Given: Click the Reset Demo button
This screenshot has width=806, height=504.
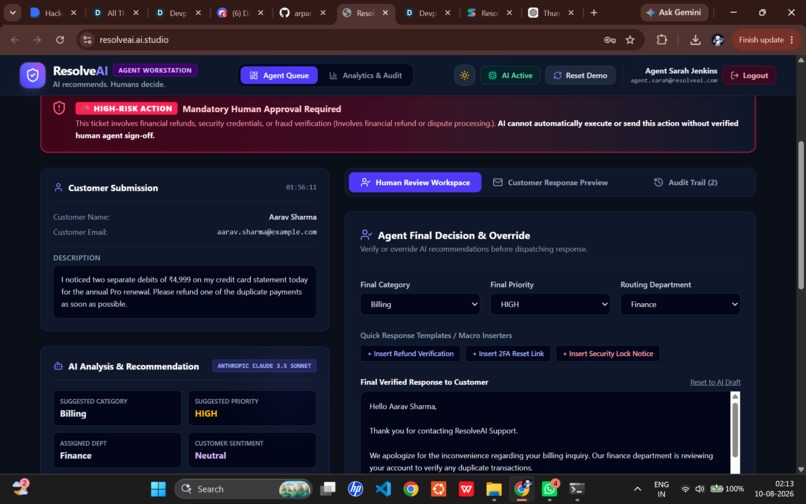Looking at the screenshot, I should pos(580,76).
